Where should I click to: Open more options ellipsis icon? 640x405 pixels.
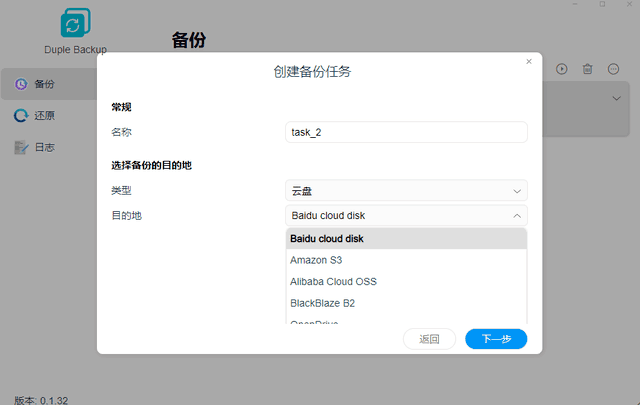(x=613, y=69)
